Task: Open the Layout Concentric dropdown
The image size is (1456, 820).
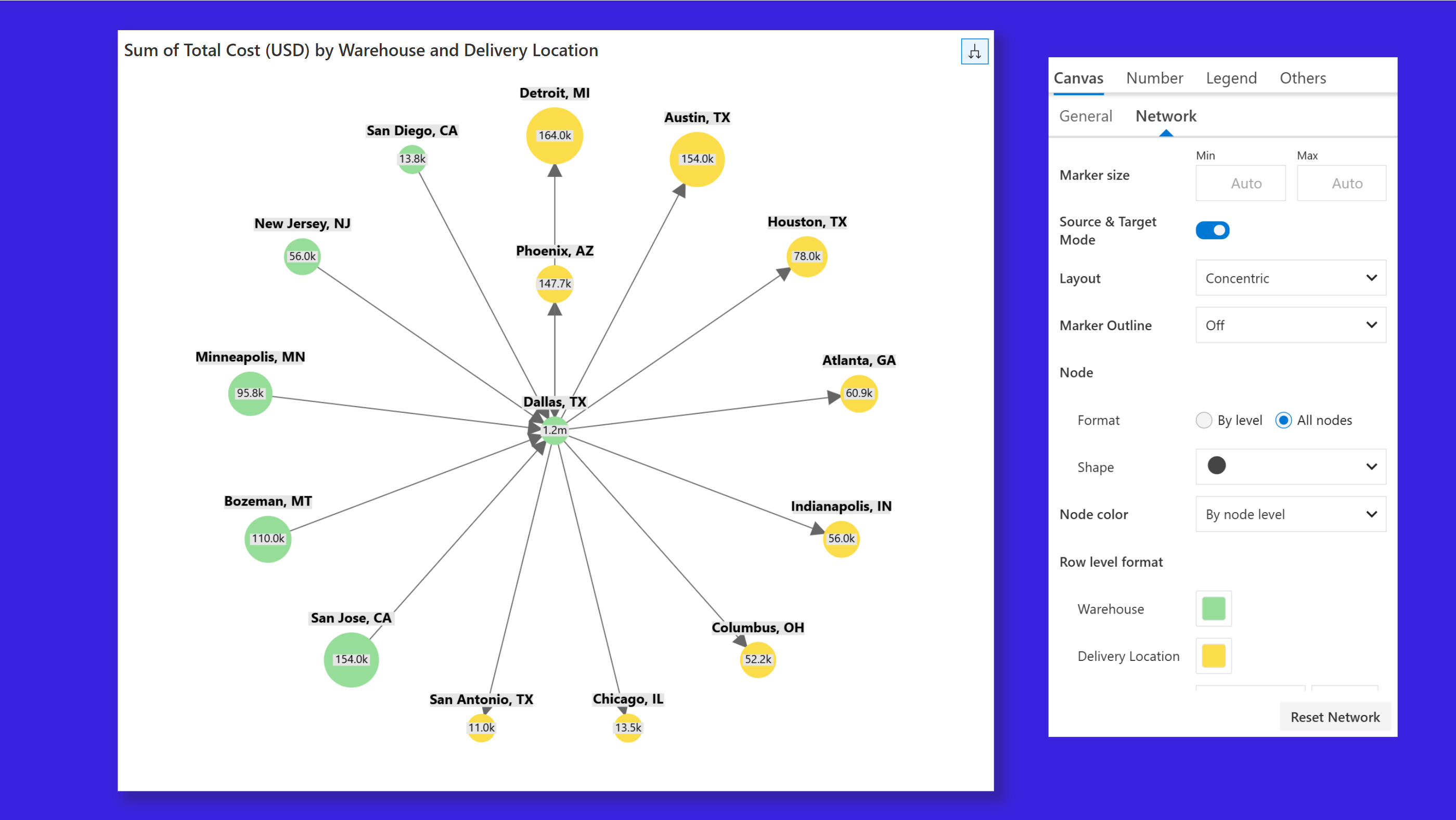Action: point(1291,278)
